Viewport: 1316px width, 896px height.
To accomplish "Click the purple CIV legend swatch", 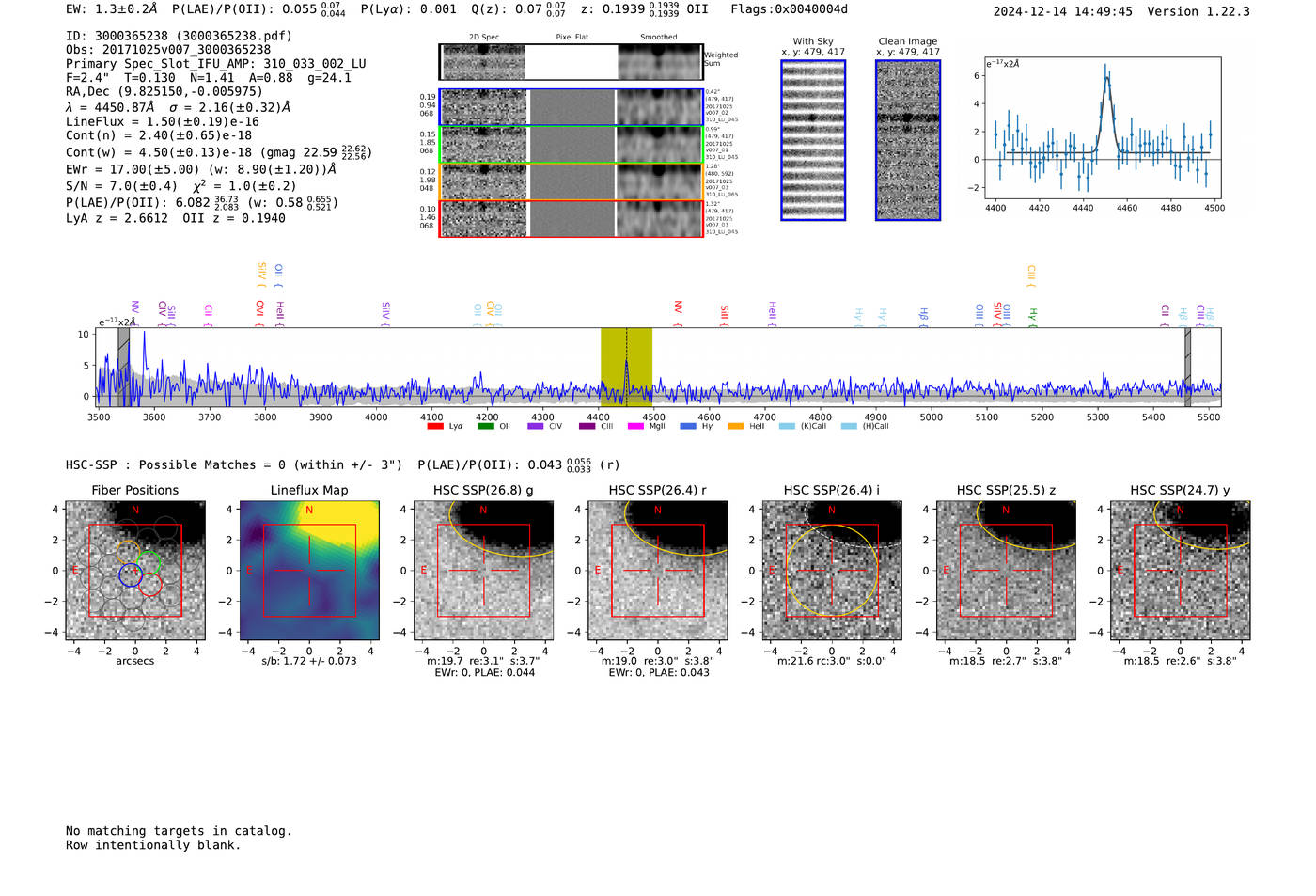I will pyautogui.click(x=536, y=427).
